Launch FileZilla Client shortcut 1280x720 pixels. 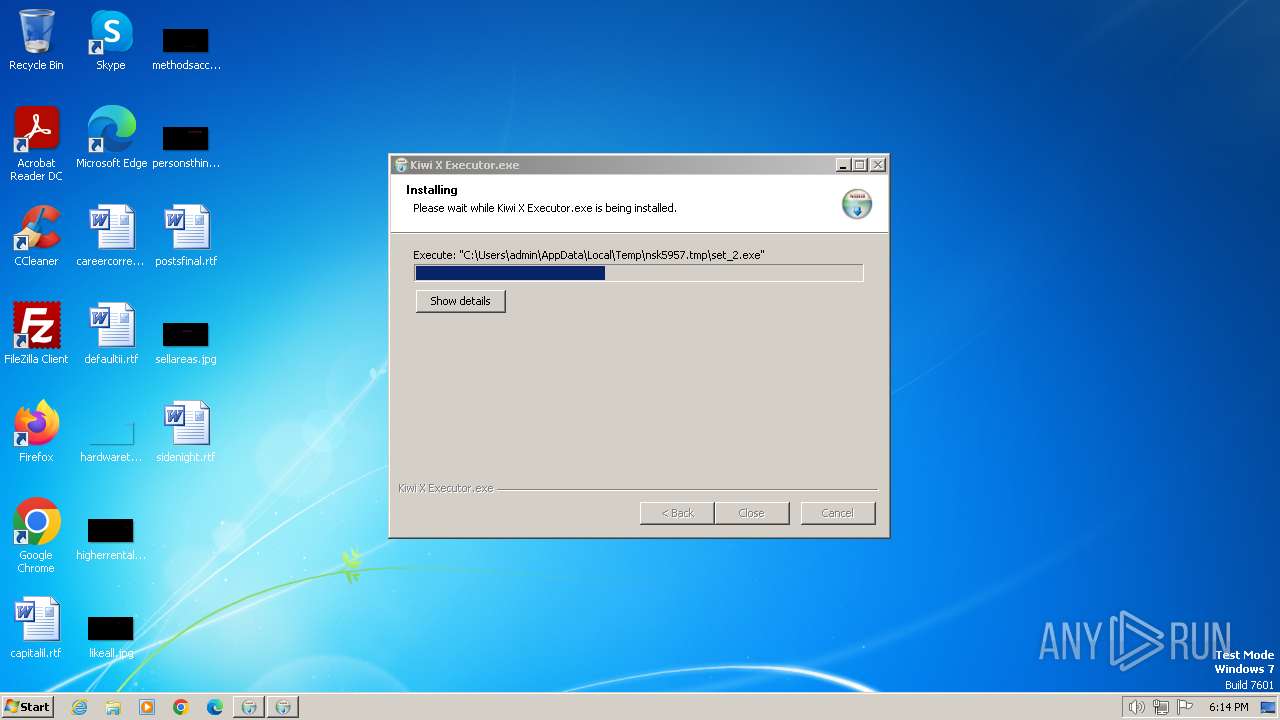coord(36,333)
